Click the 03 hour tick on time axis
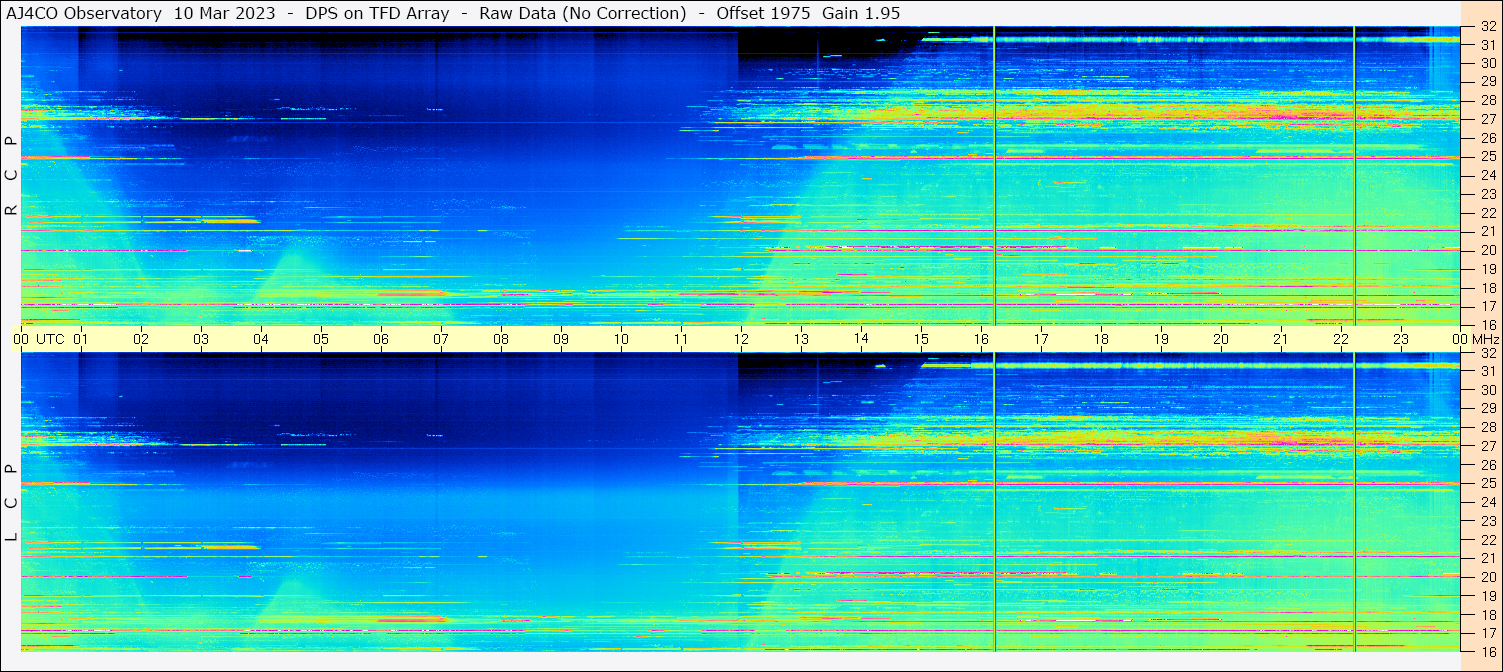This screenshot has width=1503, height=672. point(200,339)
